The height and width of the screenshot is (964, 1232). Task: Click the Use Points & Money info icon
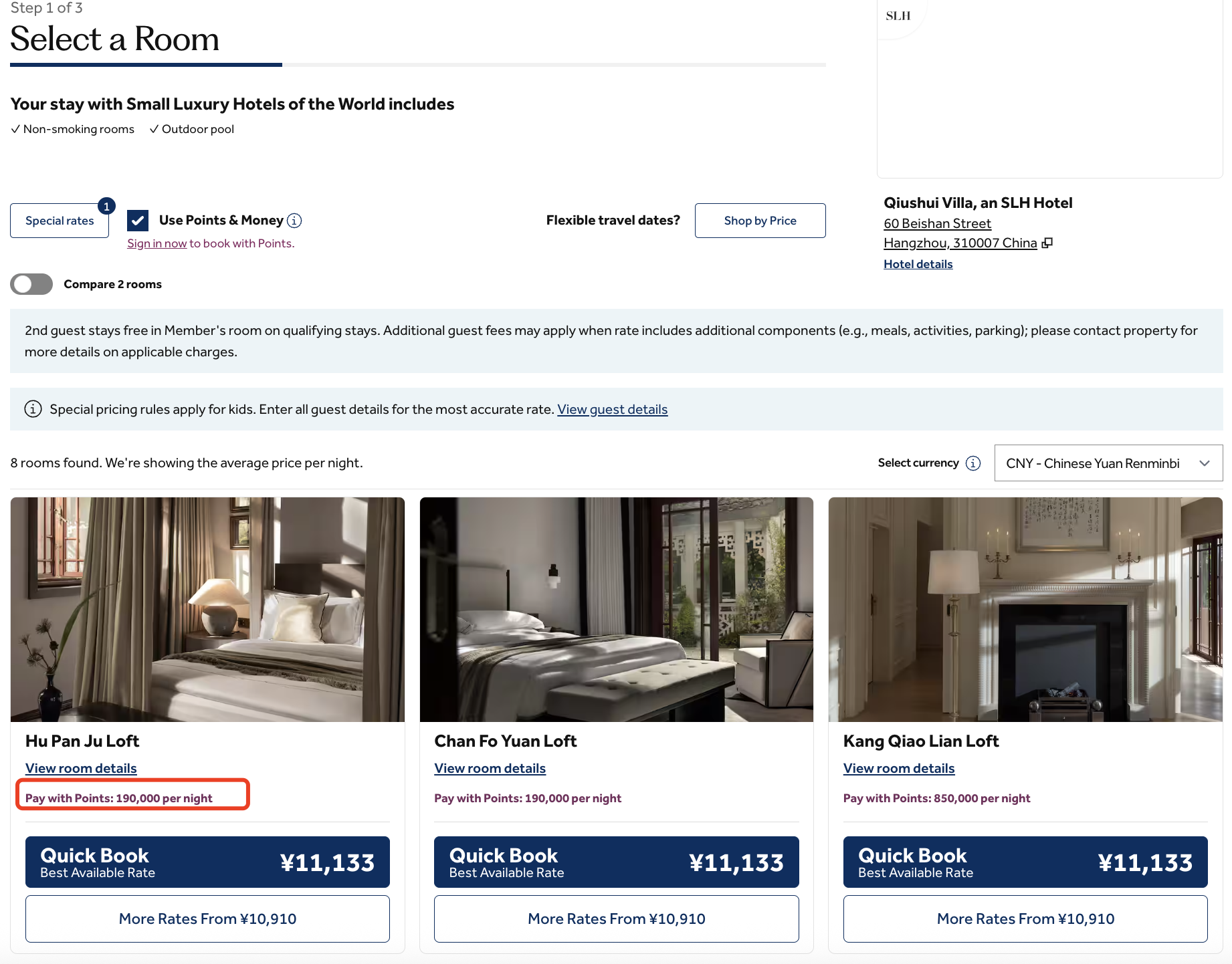[294, 221]
